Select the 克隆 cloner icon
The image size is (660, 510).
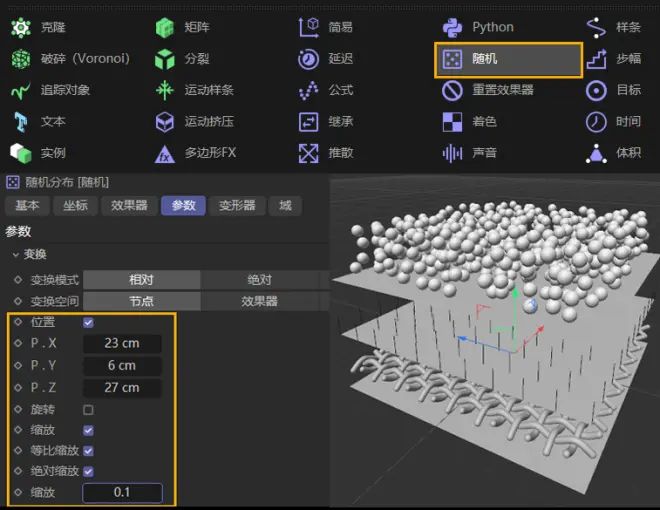[21, 28]
